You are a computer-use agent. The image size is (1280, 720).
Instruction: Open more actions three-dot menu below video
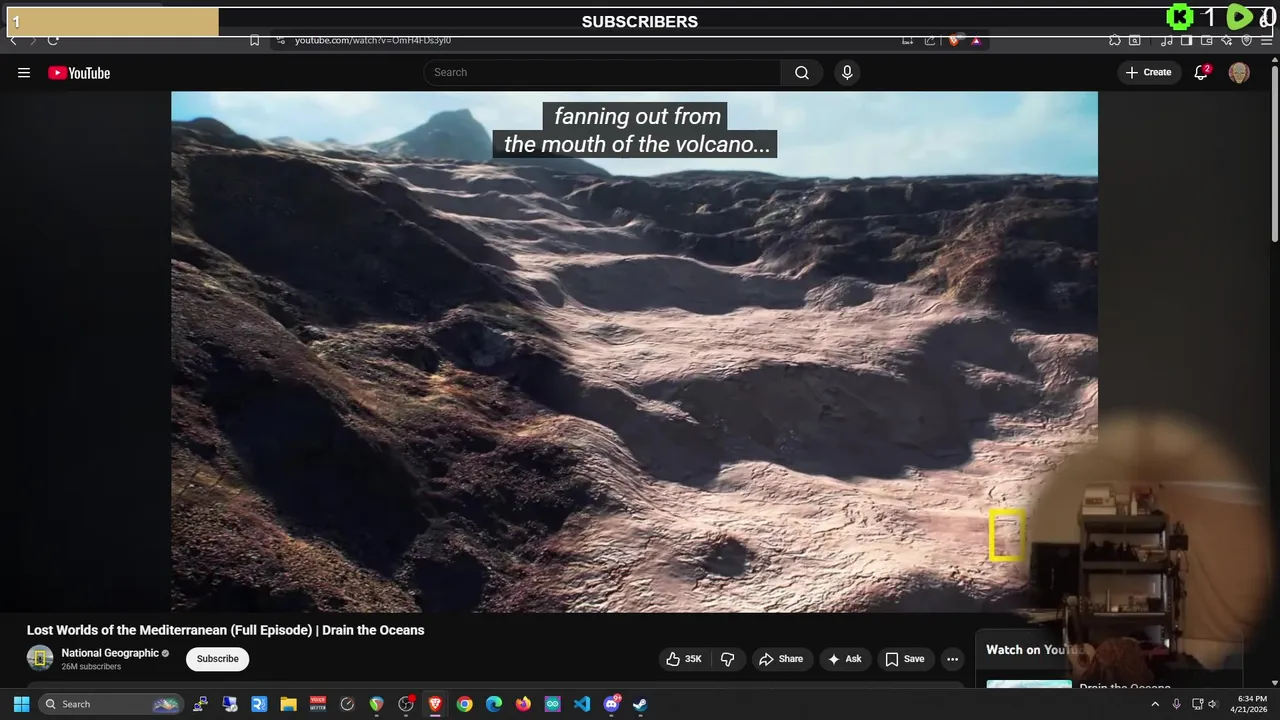(x=952, y=659)
